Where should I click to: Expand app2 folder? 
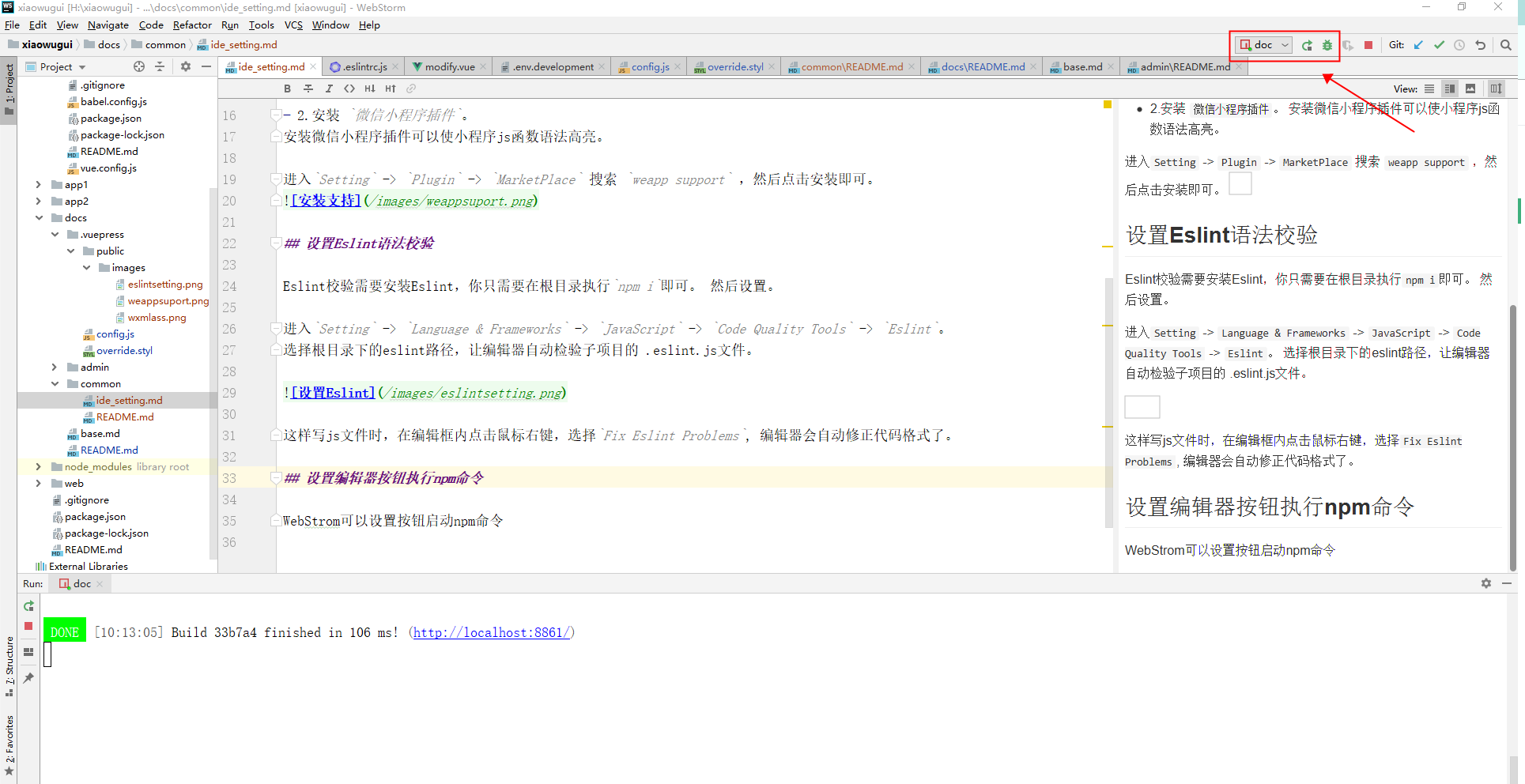(x=38, y=201)
